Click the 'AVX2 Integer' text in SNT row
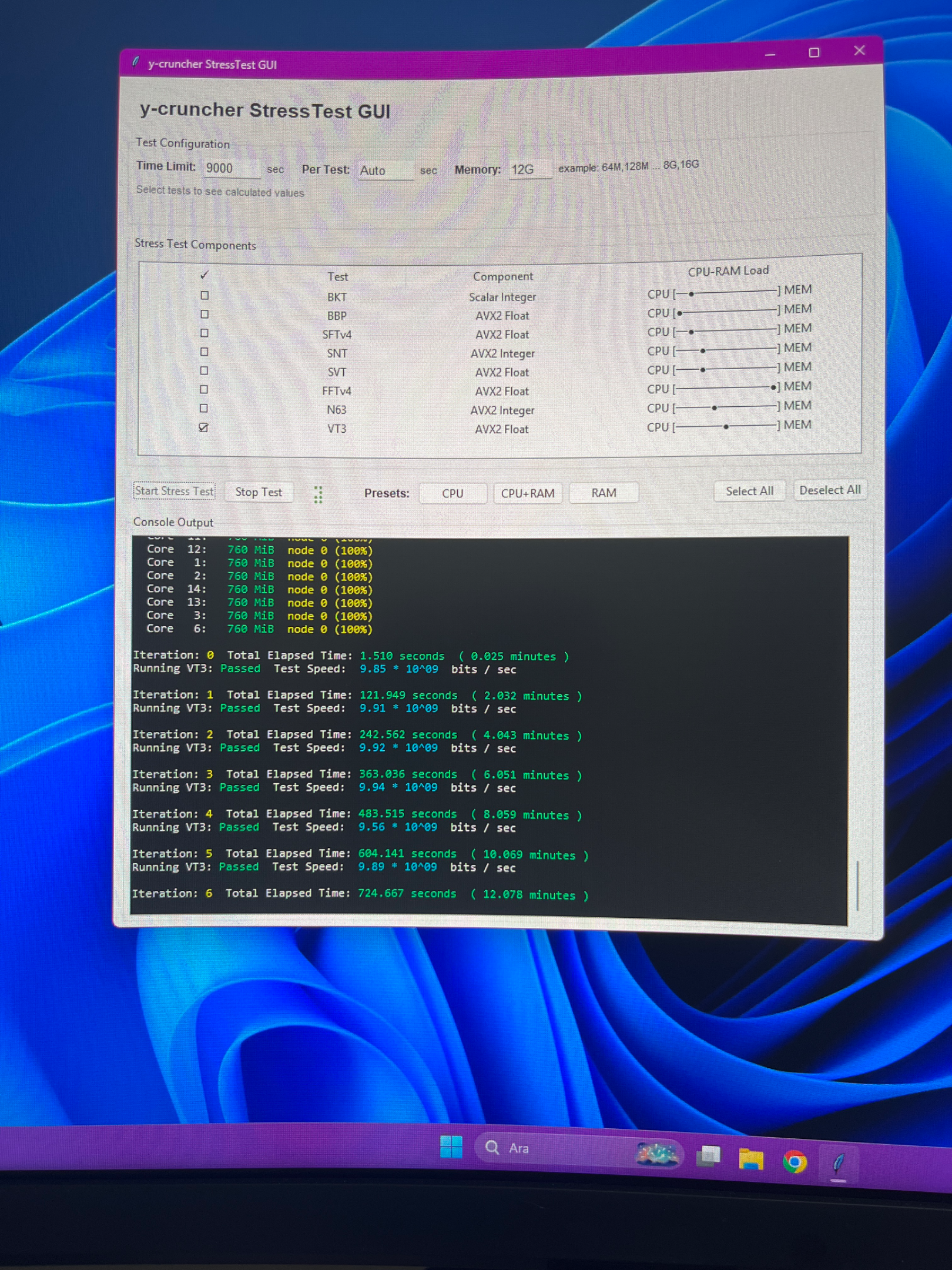This screenshot has height=1270, width=952. tap(502, 353)
